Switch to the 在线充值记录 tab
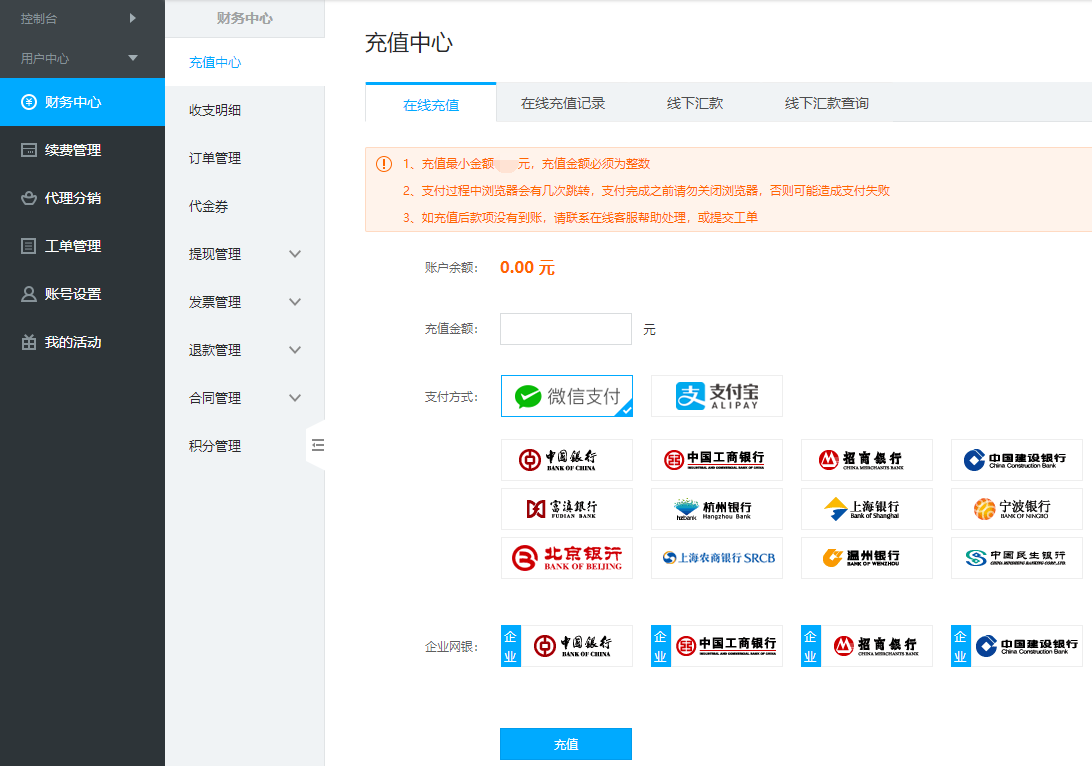 click(x=563, y=103)
